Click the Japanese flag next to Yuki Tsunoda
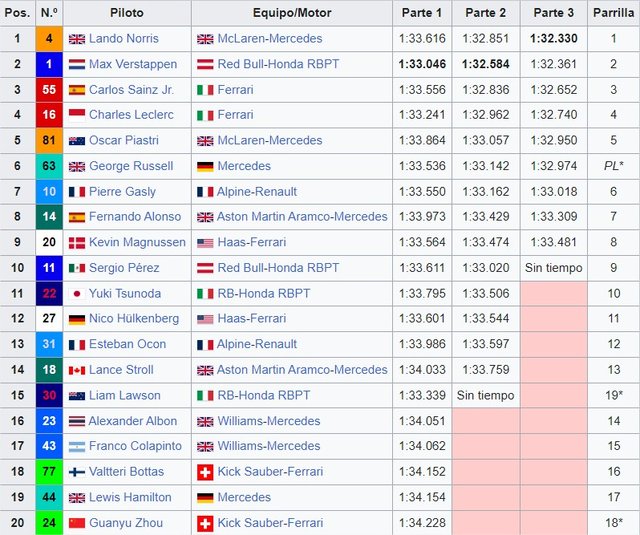 click(x=77, y=294)
